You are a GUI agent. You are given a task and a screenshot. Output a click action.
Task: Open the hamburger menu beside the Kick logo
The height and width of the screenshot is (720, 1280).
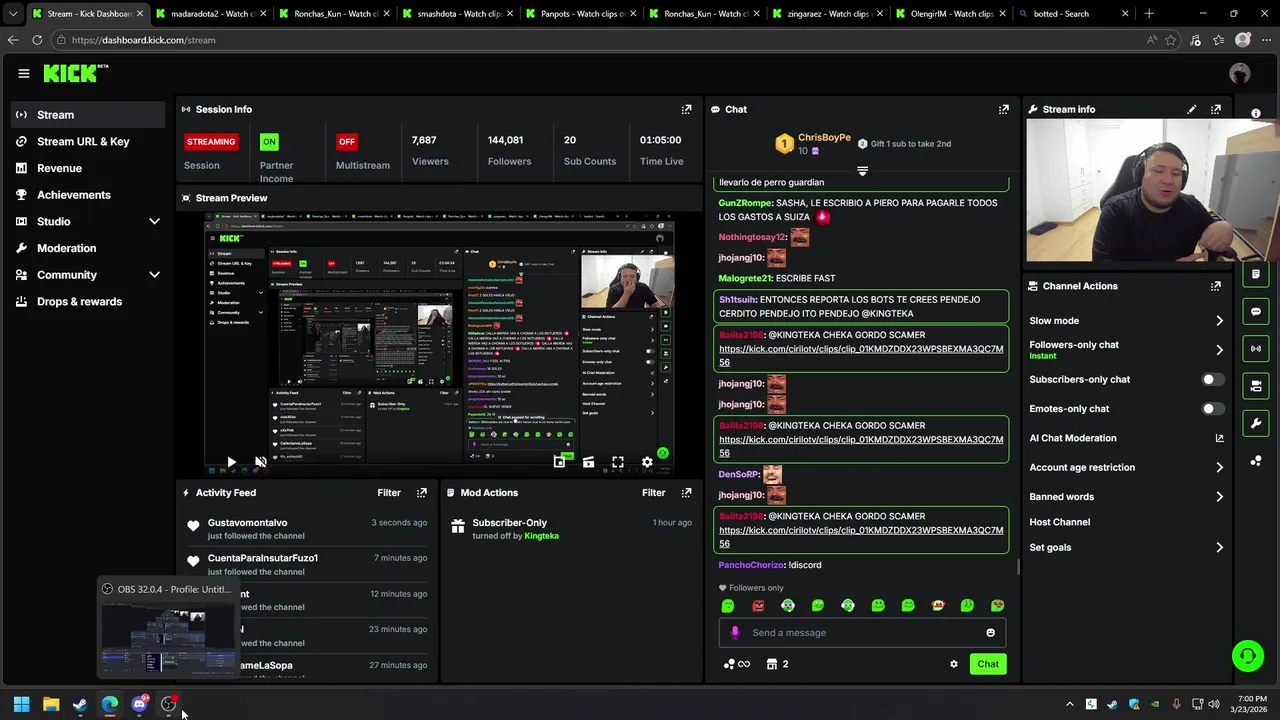tap(24, 73)
